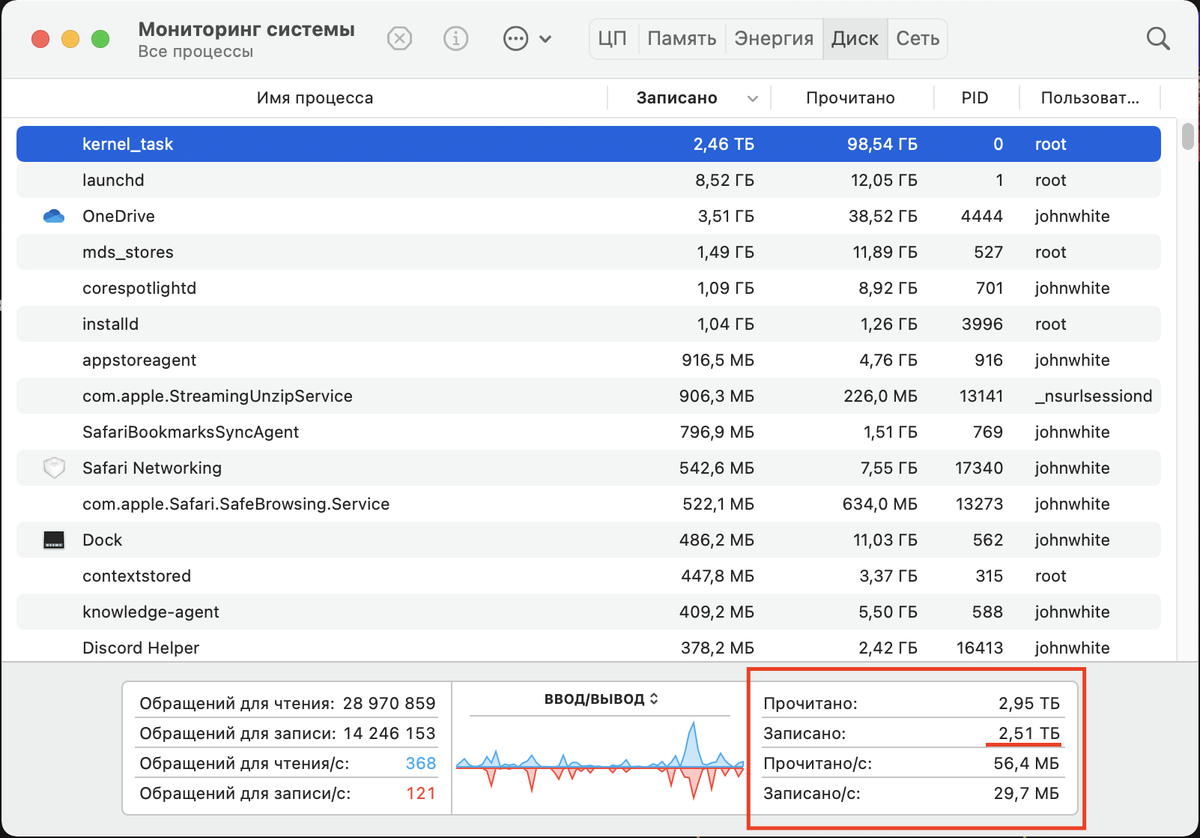
Task: Sort by Имя процесса column header
Action: point(315,98)
